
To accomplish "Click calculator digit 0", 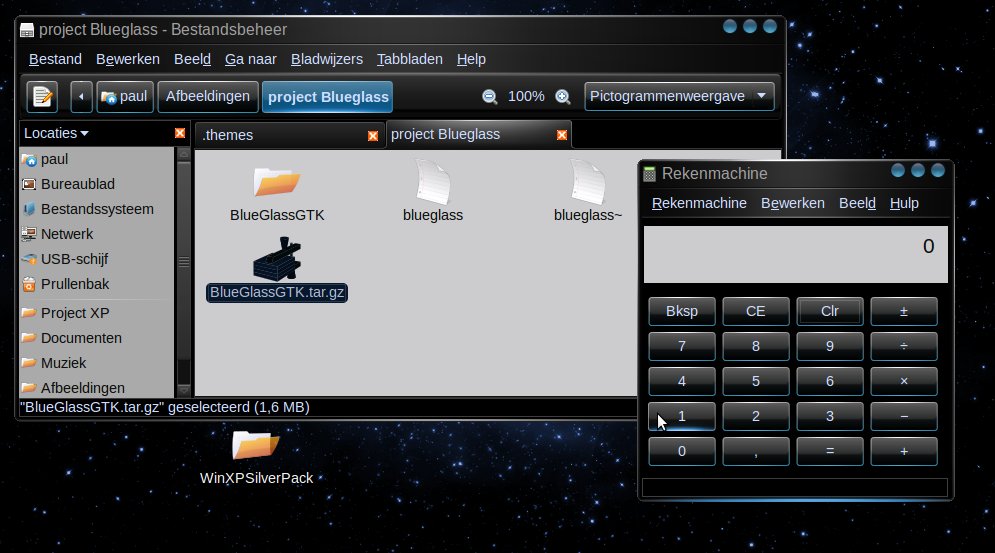I will 682,451.
